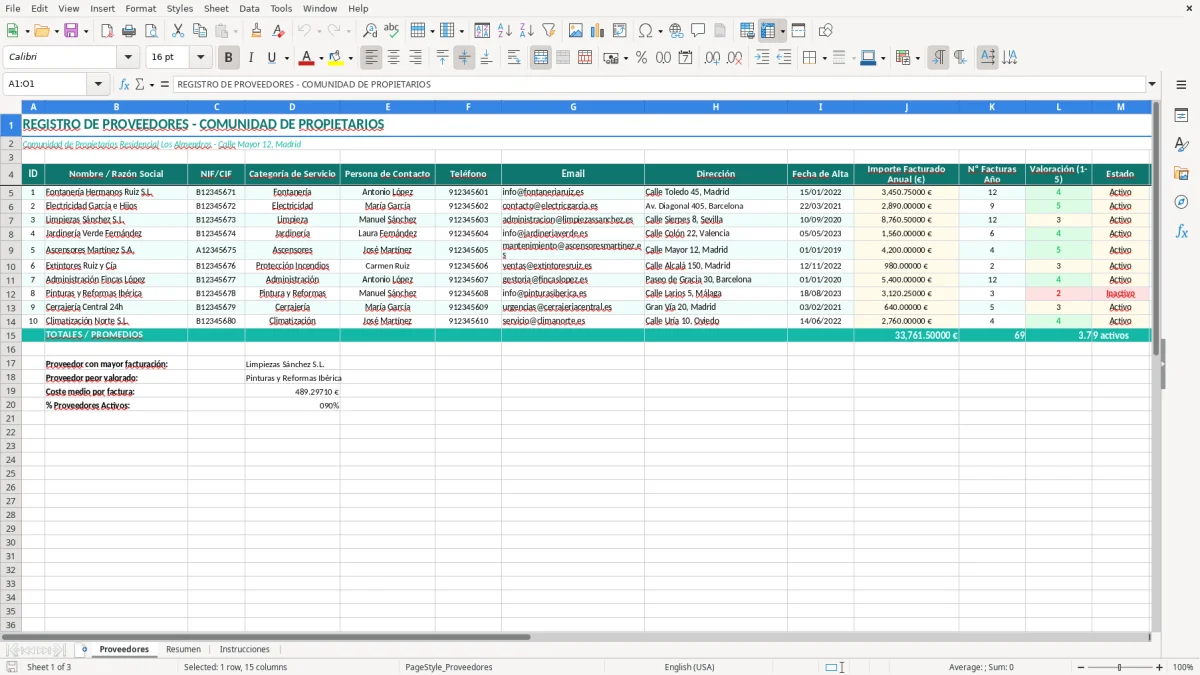Toggle Bold formatting

coord(228,58)
